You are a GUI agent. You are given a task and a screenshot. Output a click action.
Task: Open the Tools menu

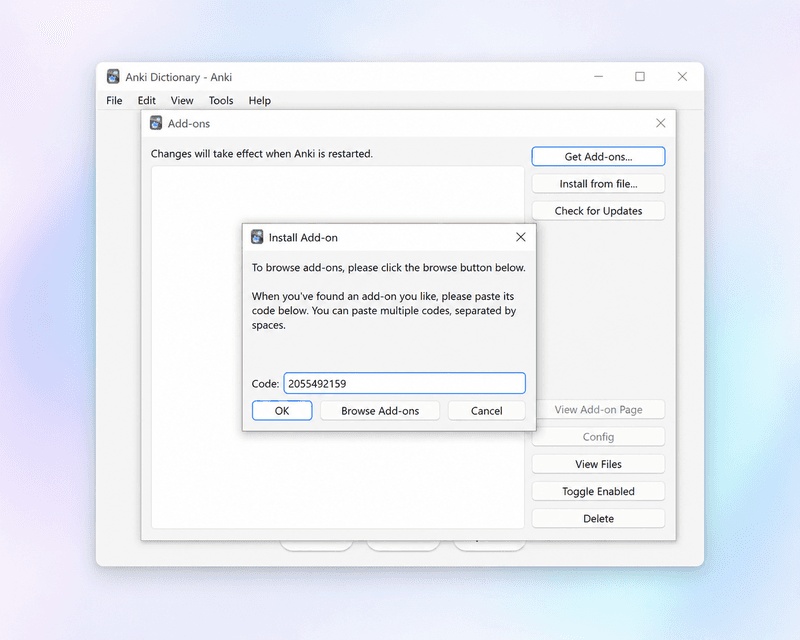221,101
